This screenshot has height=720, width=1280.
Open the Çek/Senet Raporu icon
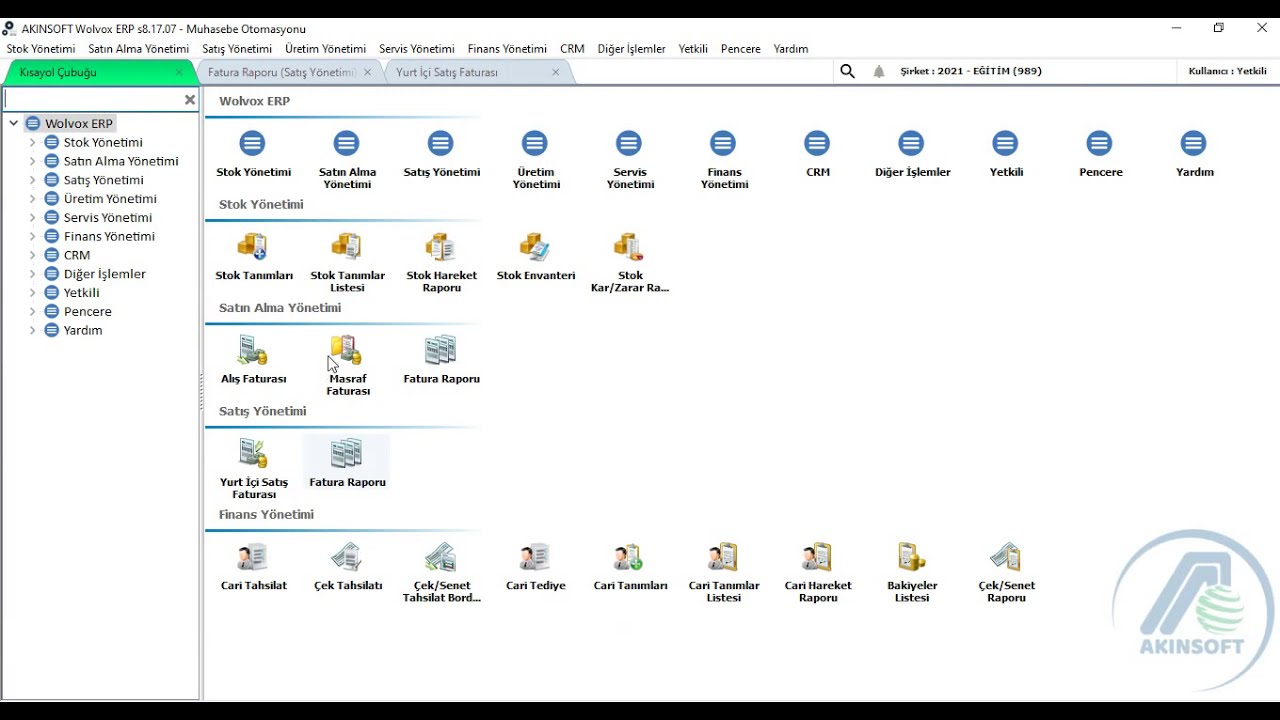click(x=1005, y=557)
